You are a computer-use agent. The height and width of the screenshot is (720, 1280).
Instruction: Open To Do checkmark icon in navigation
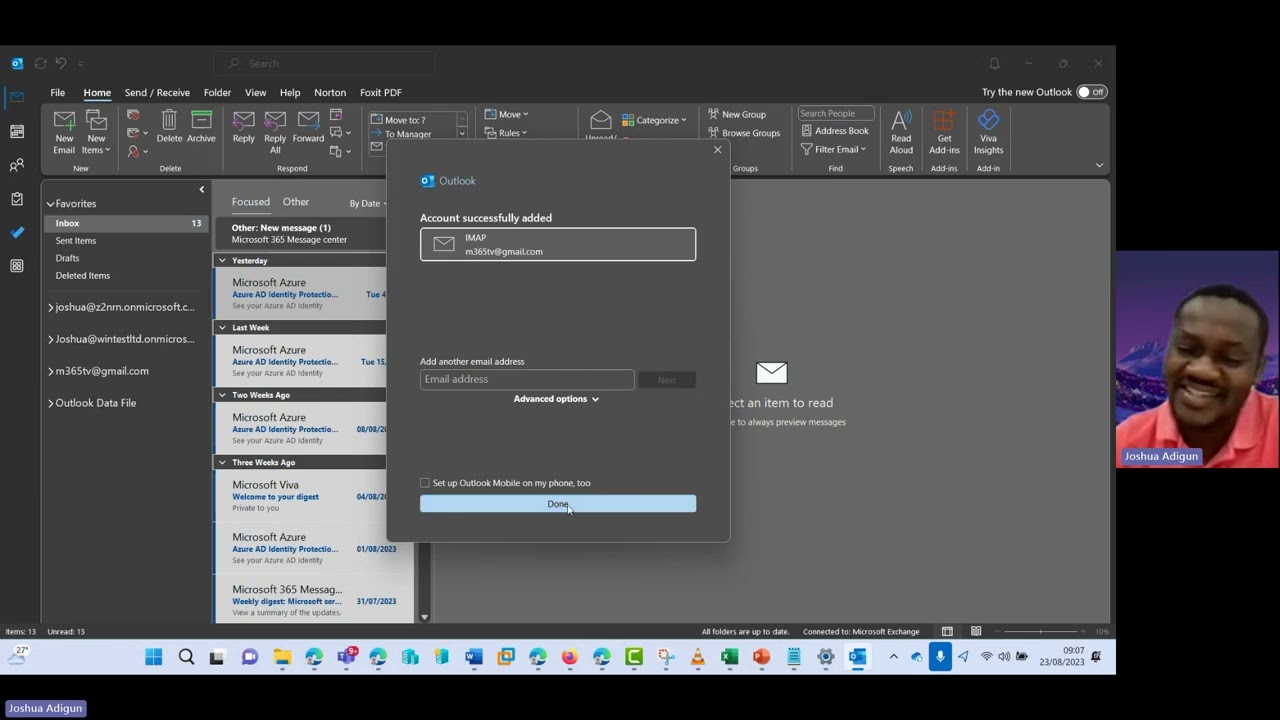point(17,232)
